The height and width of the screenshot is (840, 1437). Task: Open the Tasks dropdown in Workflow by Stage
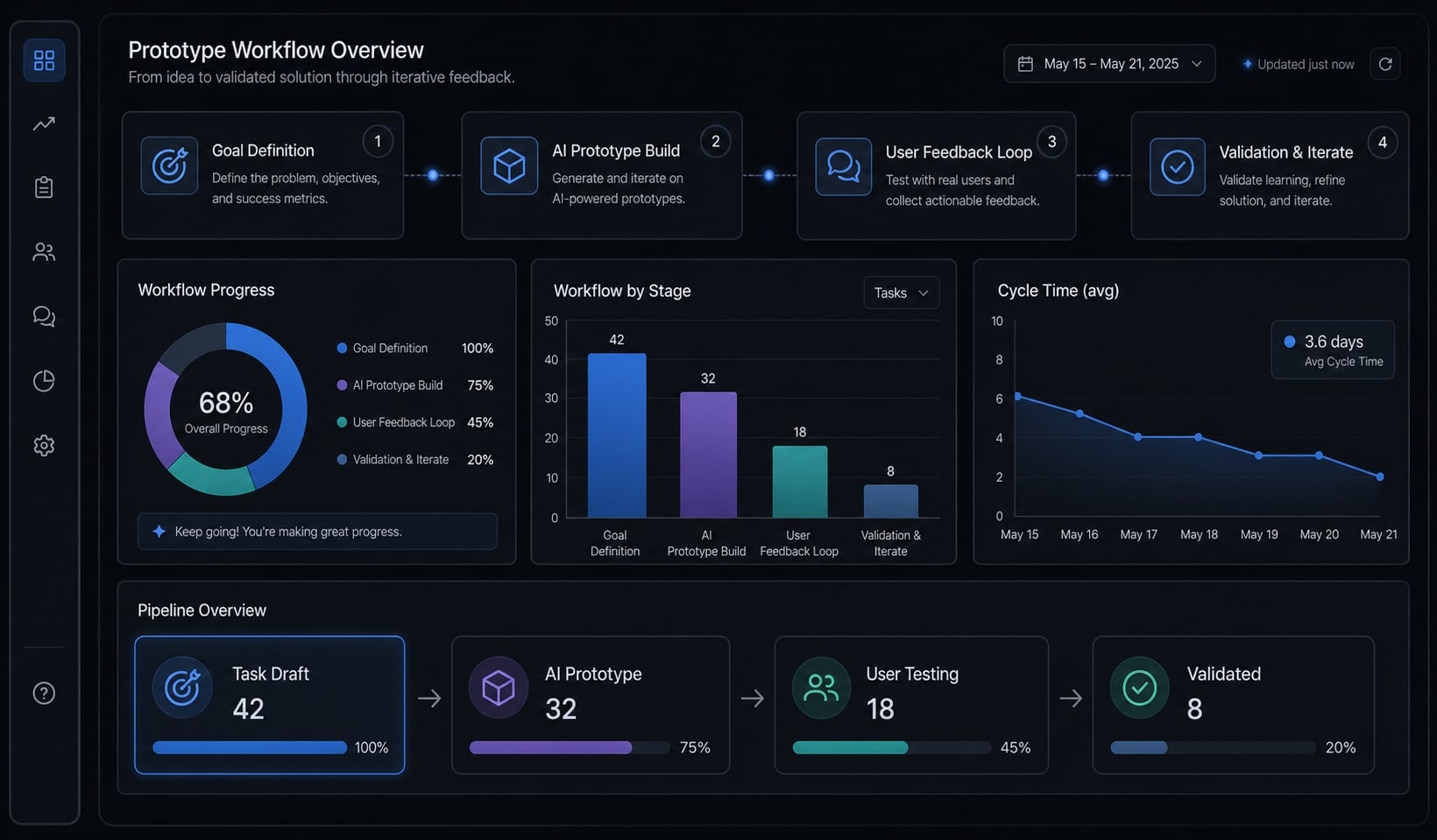[901, 293]
